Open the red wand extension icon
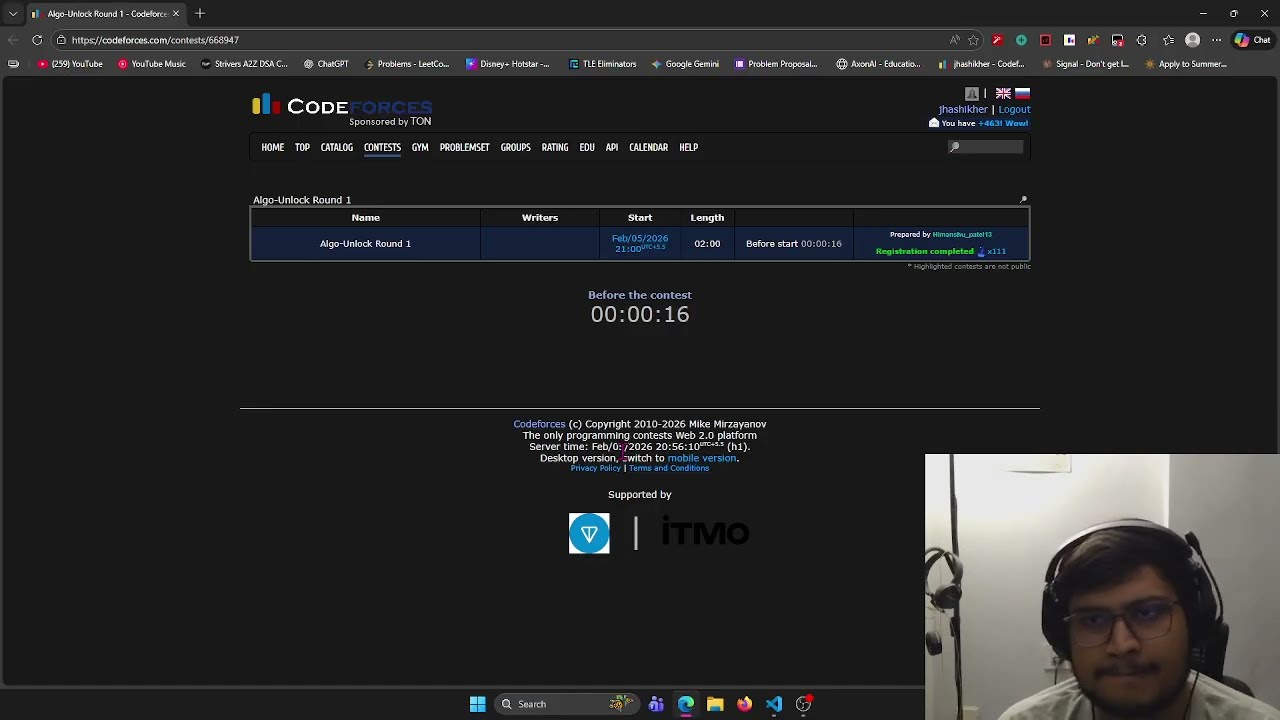 (997, 40)
